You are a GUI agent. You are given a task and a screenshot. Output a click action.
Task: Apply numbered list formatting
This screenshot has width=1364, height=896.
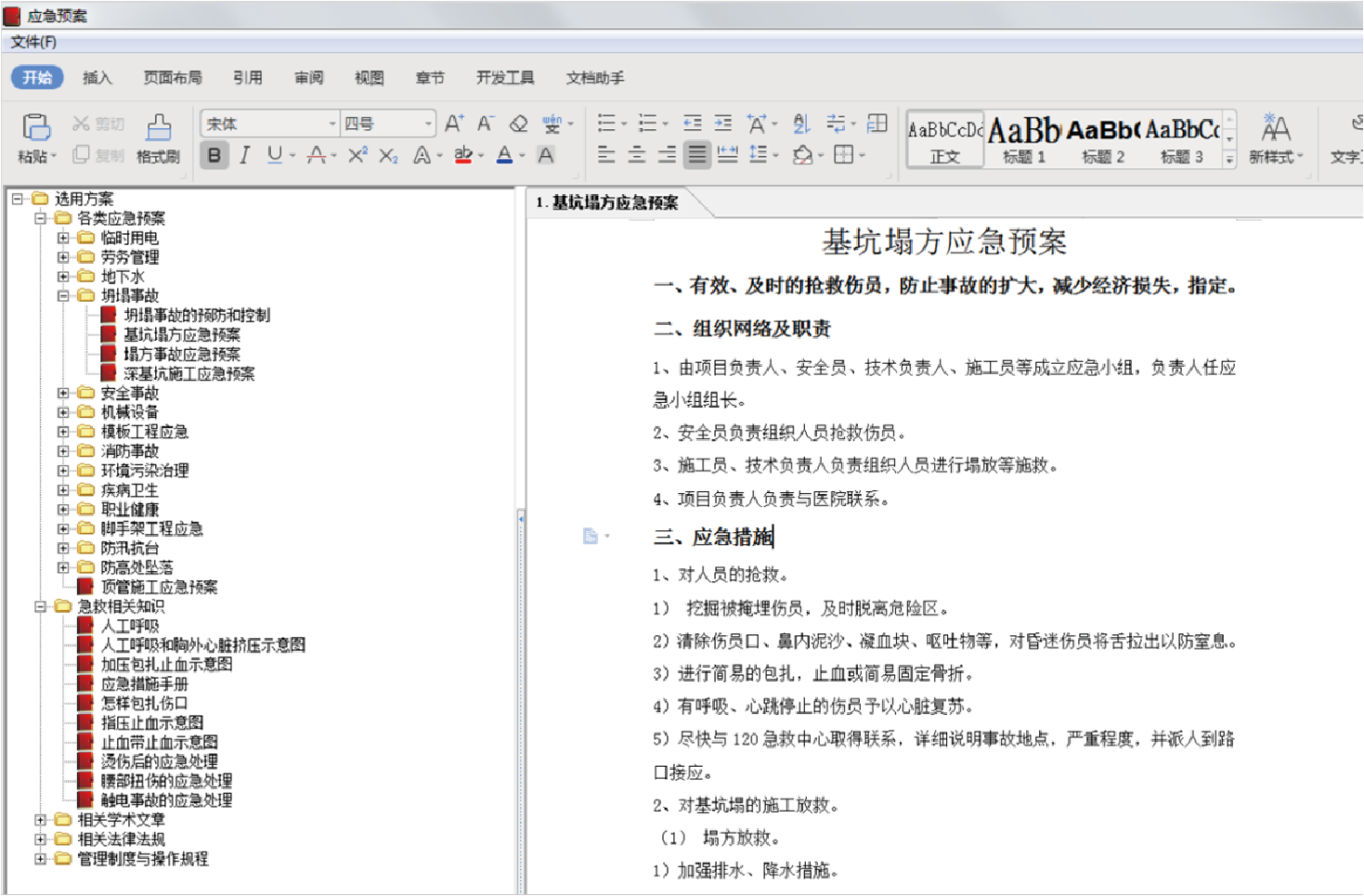click(x=647, y=123)
